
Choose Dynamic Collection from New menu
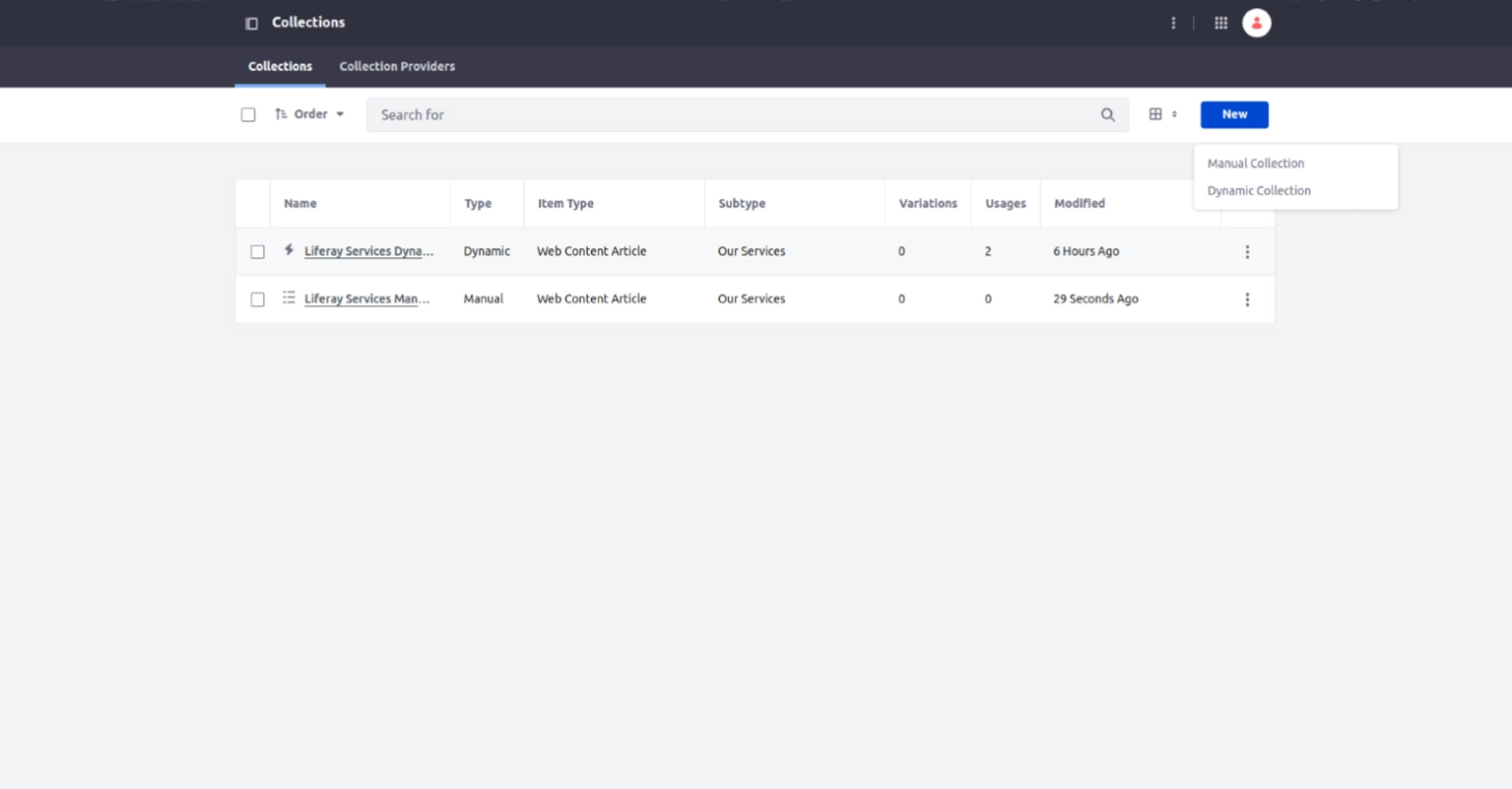coord(1259,191)
